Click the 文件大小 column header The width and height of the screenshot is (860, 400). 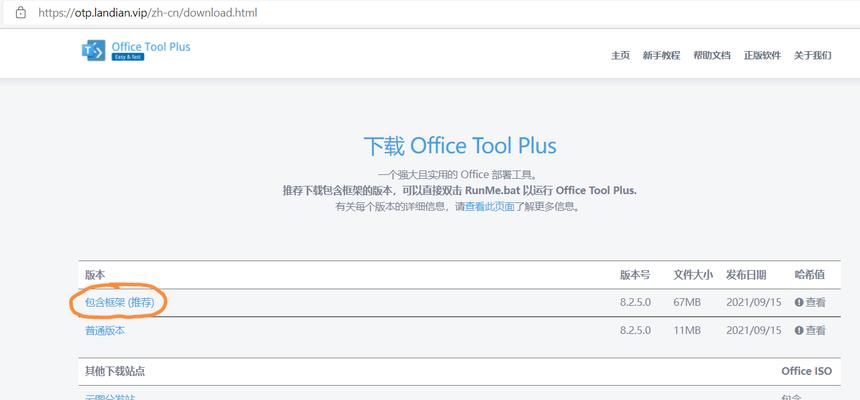point(693,275)
